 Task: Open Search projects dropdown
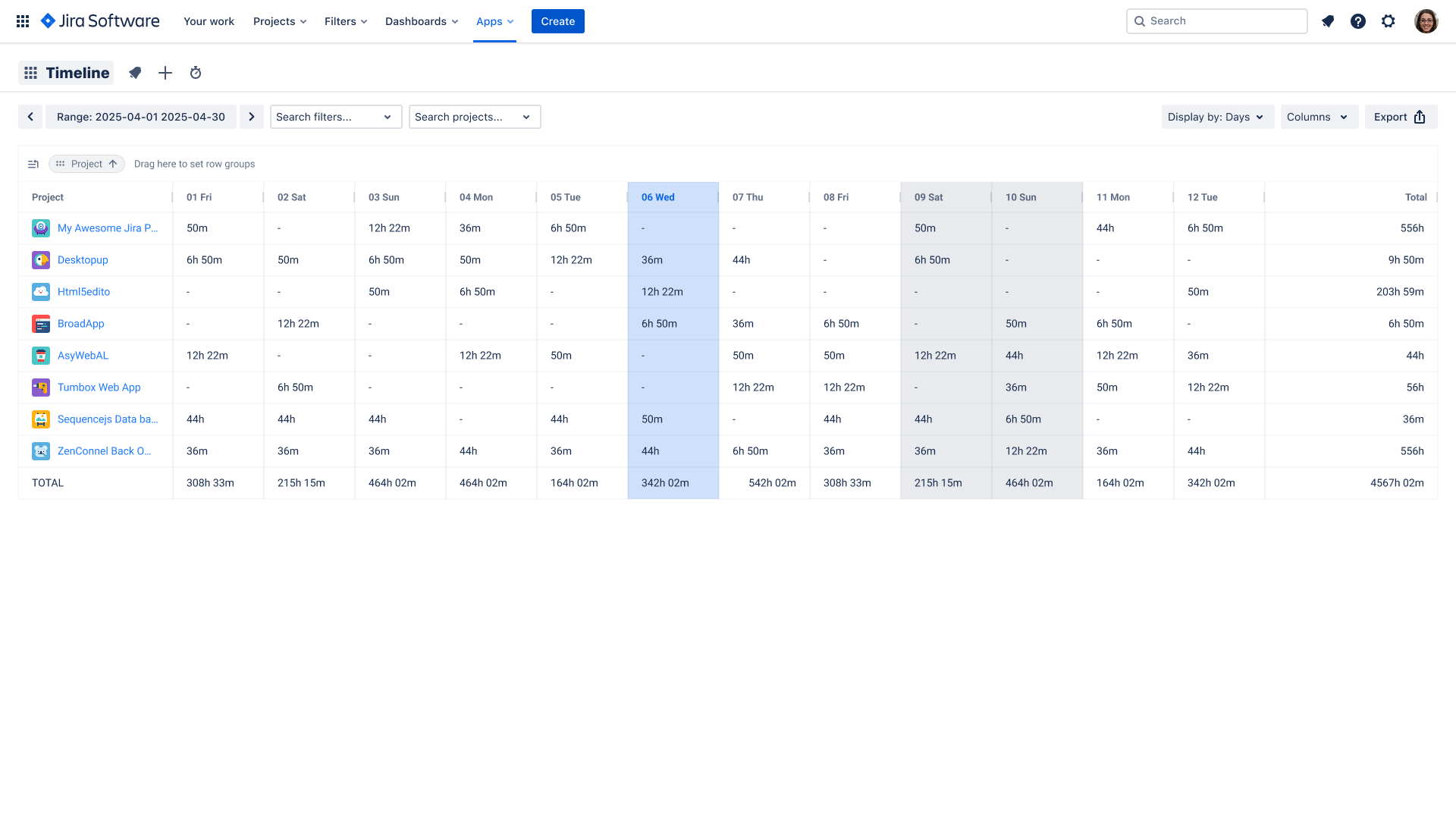click(475, 117)
